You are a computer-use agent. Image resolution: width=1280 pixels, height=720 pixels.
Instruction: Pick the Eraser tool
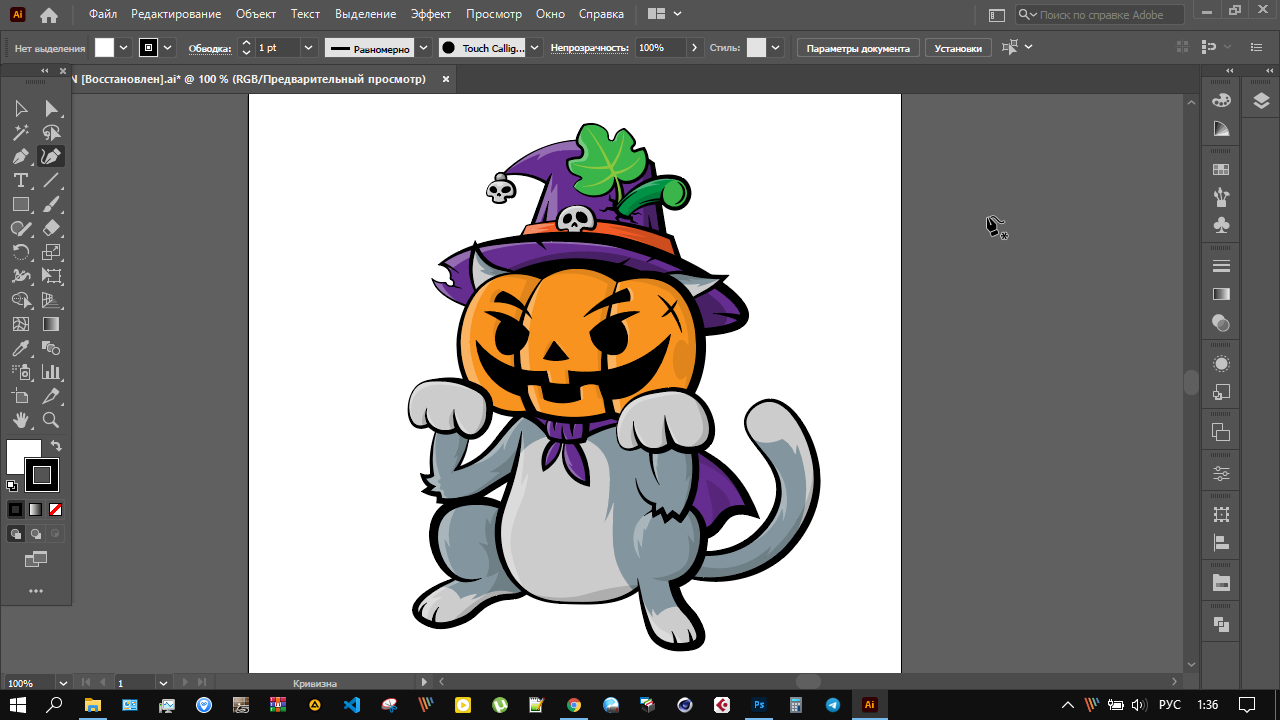[51, 228]
